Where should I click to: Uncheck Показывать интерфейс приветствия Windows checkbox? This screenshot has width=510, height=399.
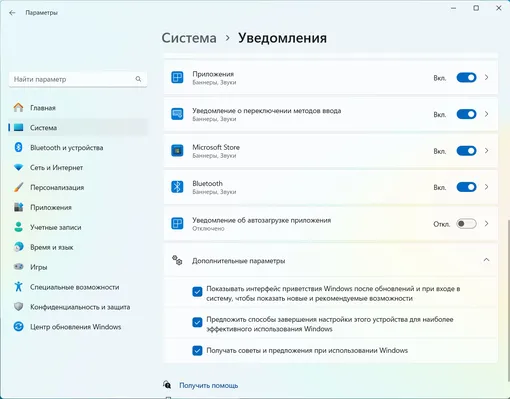(197, 292)
